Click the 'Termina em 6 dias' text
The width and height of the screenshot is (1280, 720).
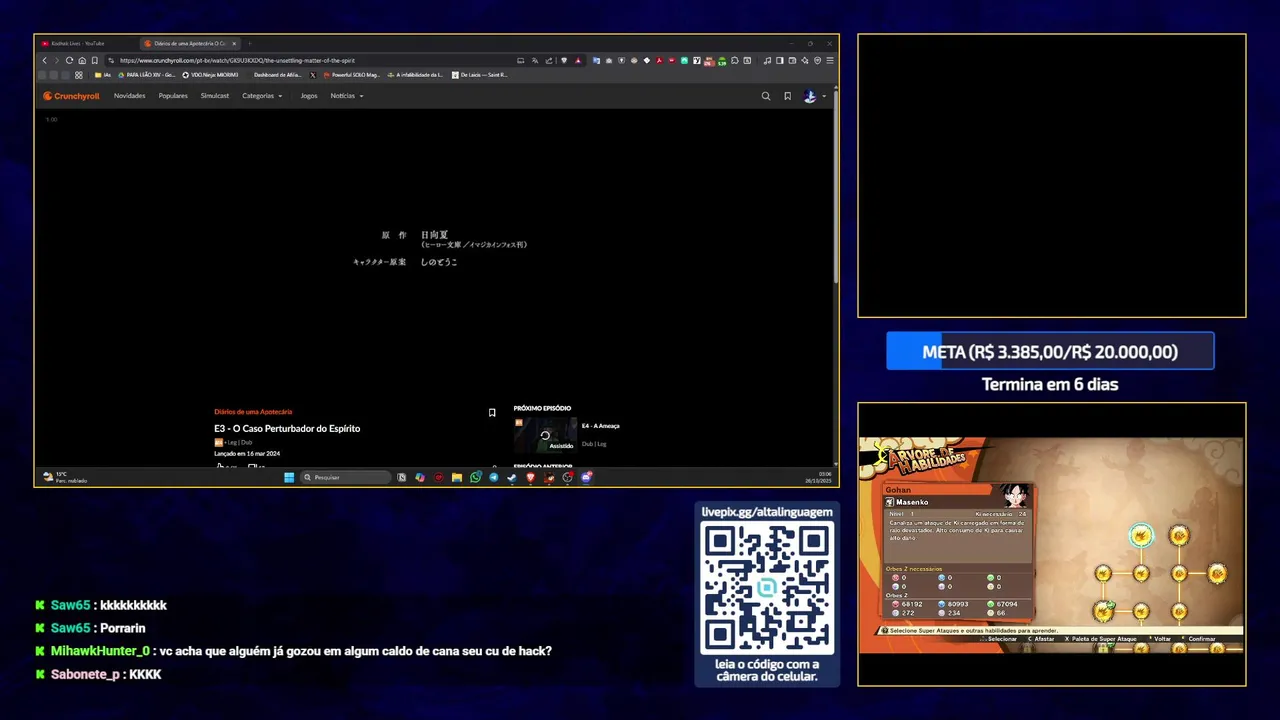pos(1050,384)
